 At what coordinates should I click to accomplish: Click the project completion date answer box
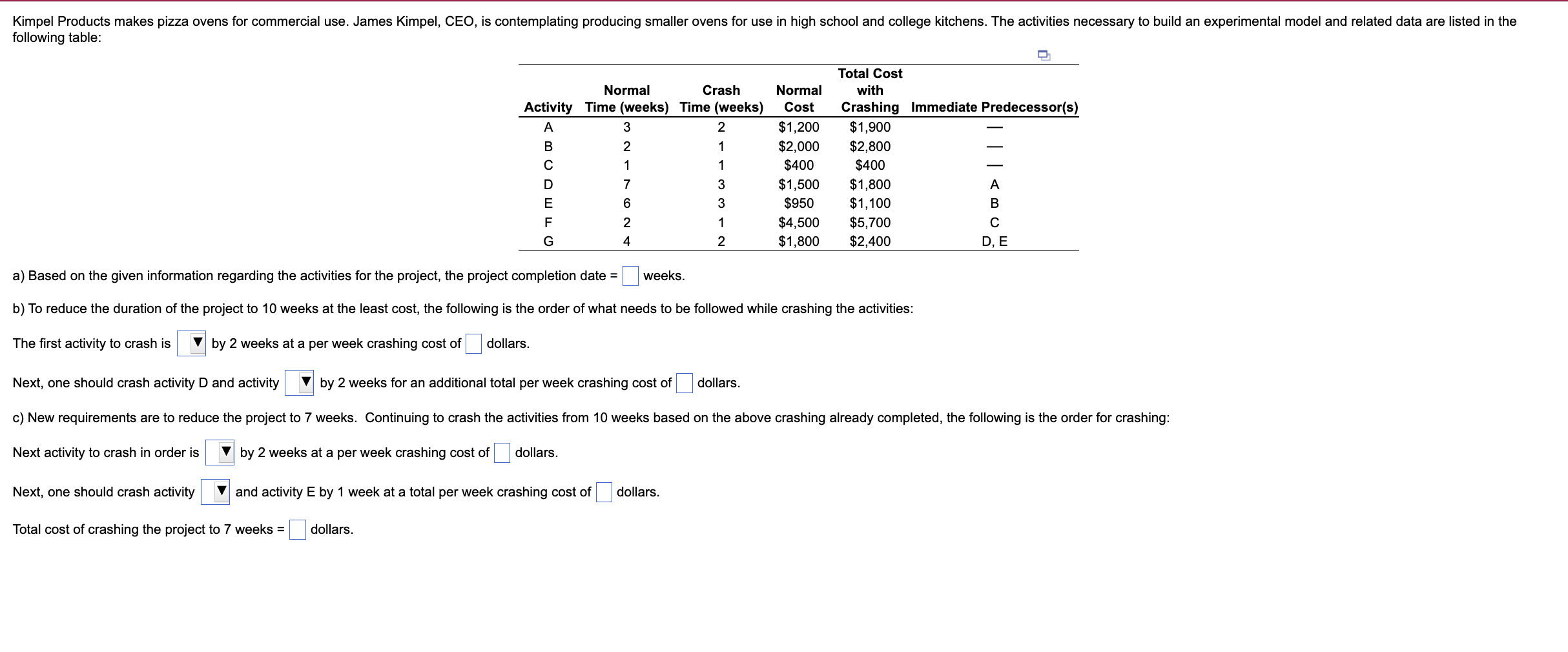(629, 276)
